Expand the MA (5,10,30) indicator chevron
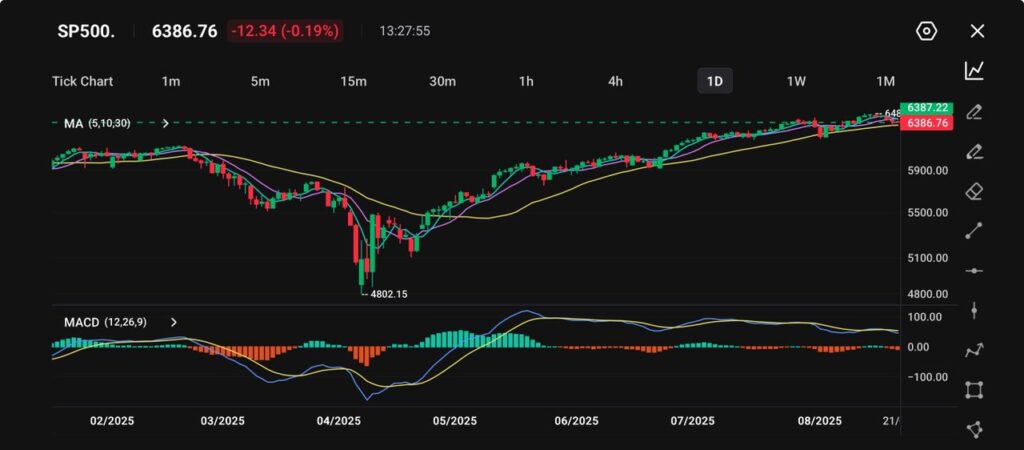The image size is (1024, 450). click(165, 123)
